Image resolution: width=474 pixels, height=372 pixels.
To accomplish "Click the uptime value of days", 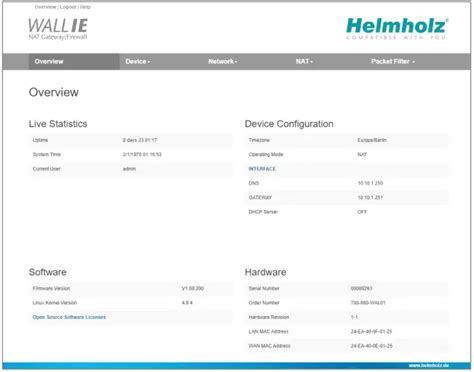I will (x=140, y=140).
